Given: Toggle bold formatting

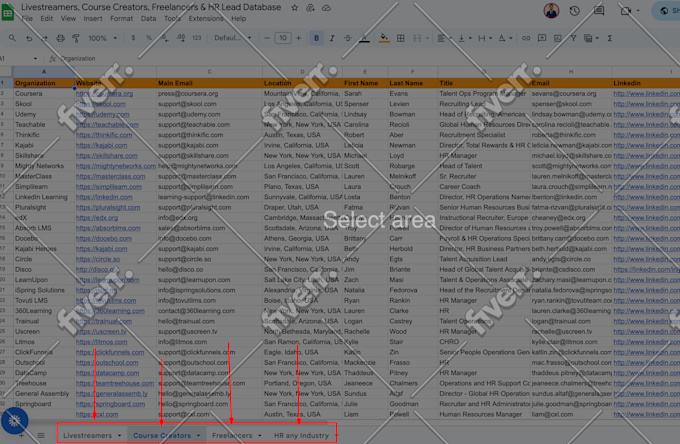Looking at the screenshot, I should coord(316,38).
